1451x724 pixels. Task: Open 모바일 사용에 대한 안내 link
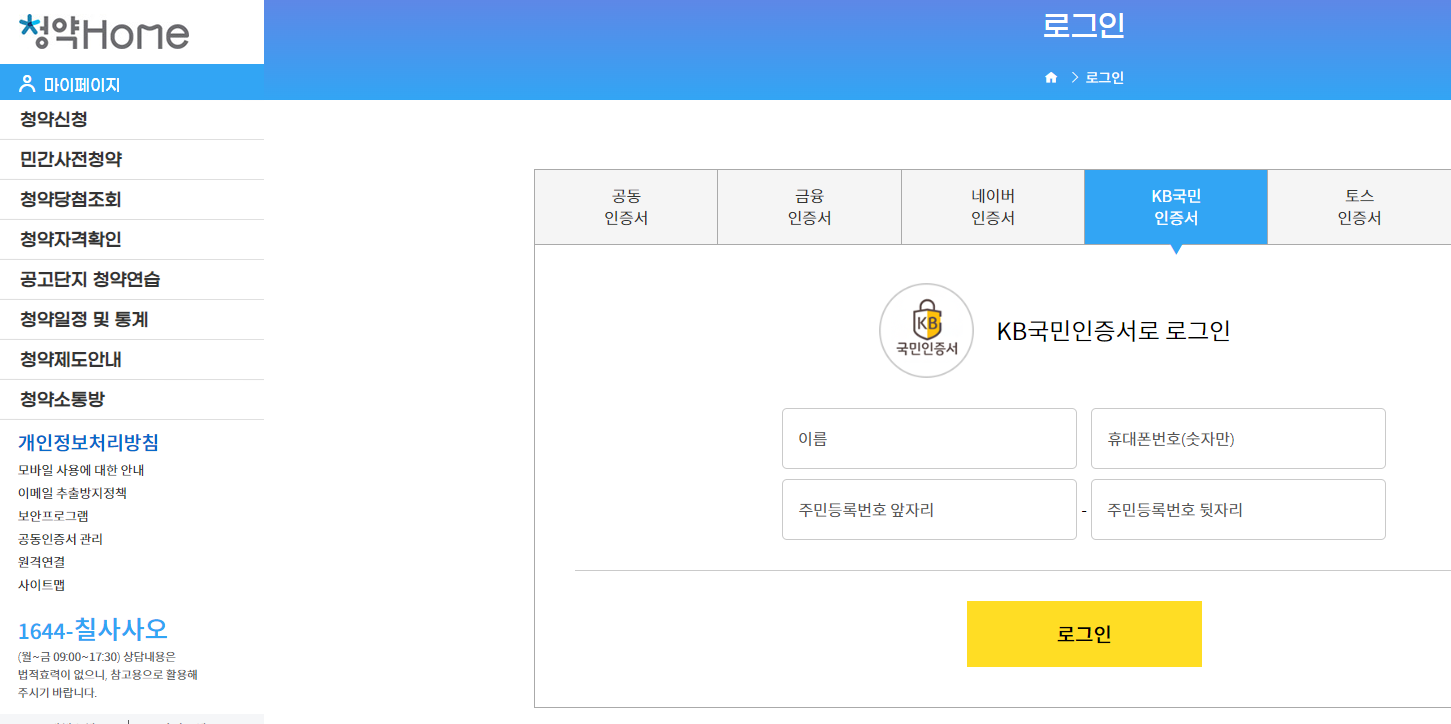point(81,470)
